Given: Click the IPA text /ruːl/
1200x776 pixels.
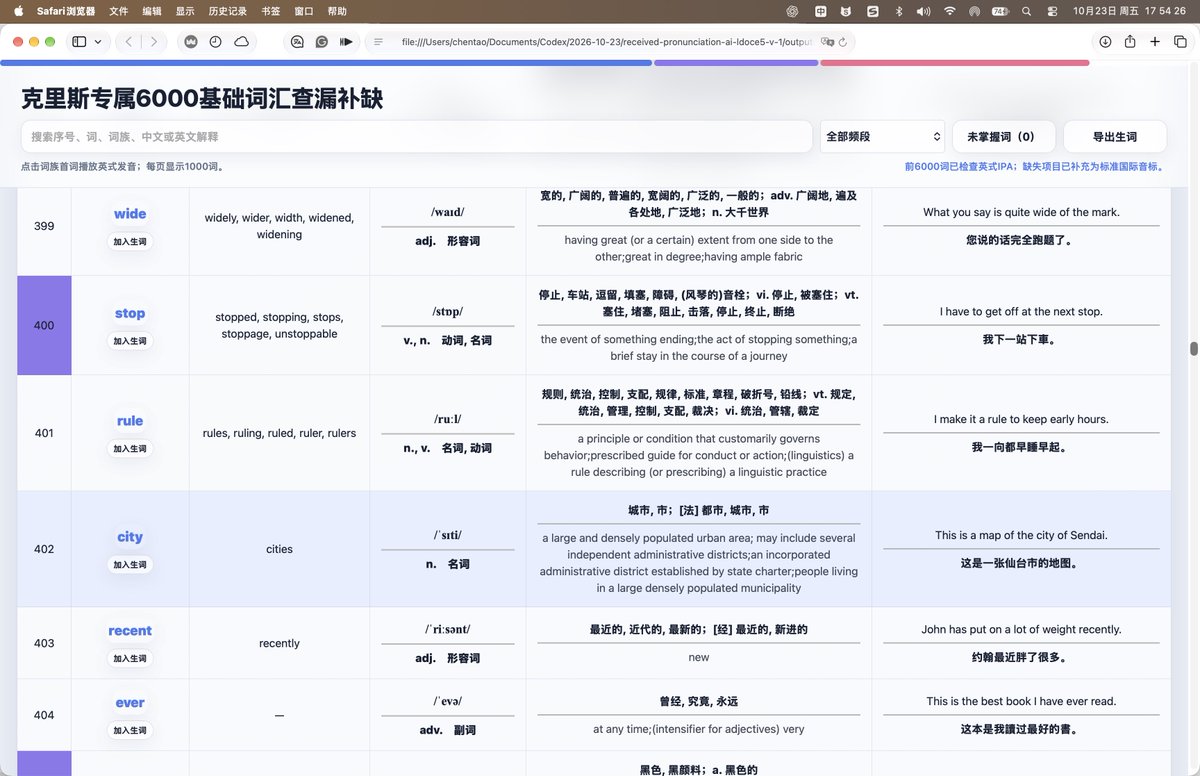Looking at the screenshot, I should coord(447,419).
